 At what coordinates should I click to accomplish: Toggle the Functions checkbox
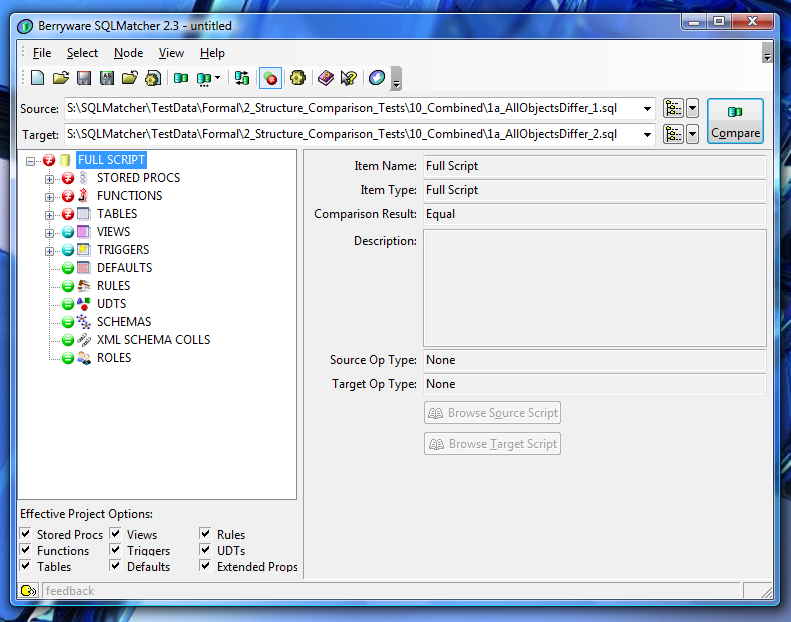pos(26,549)
